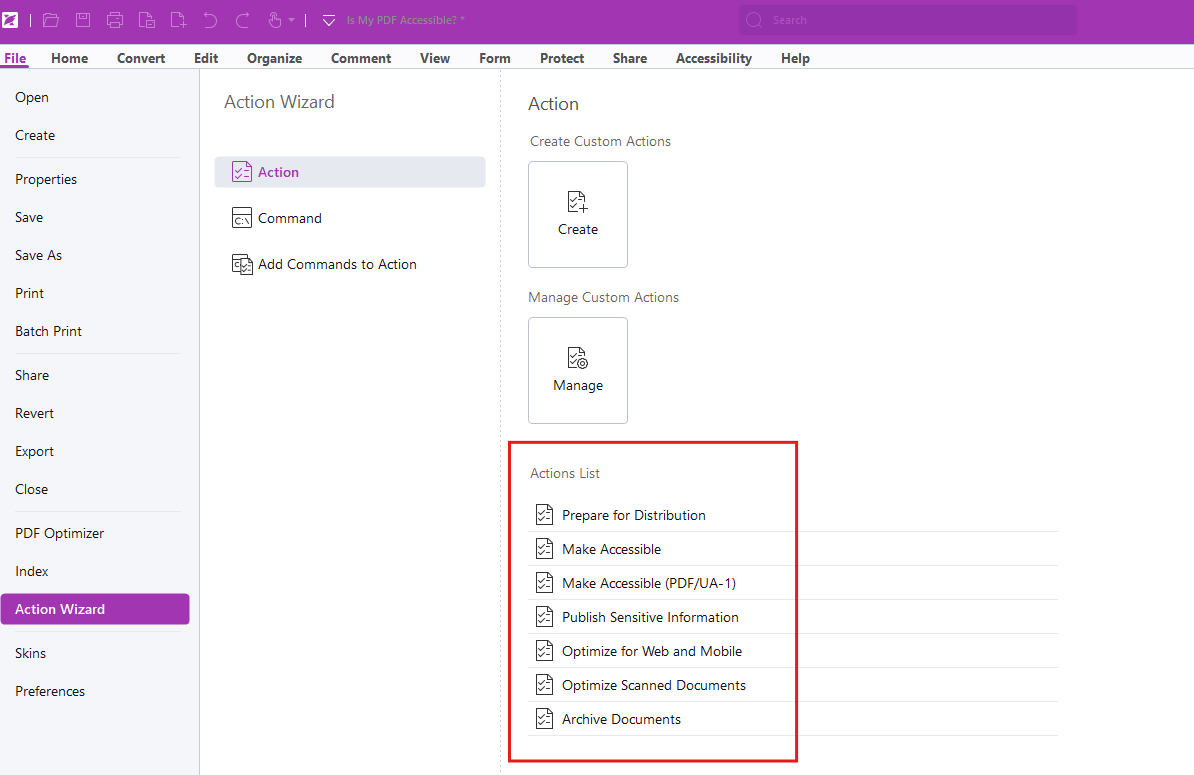
Task: Open the Help tab
Action: coord(795,58)
